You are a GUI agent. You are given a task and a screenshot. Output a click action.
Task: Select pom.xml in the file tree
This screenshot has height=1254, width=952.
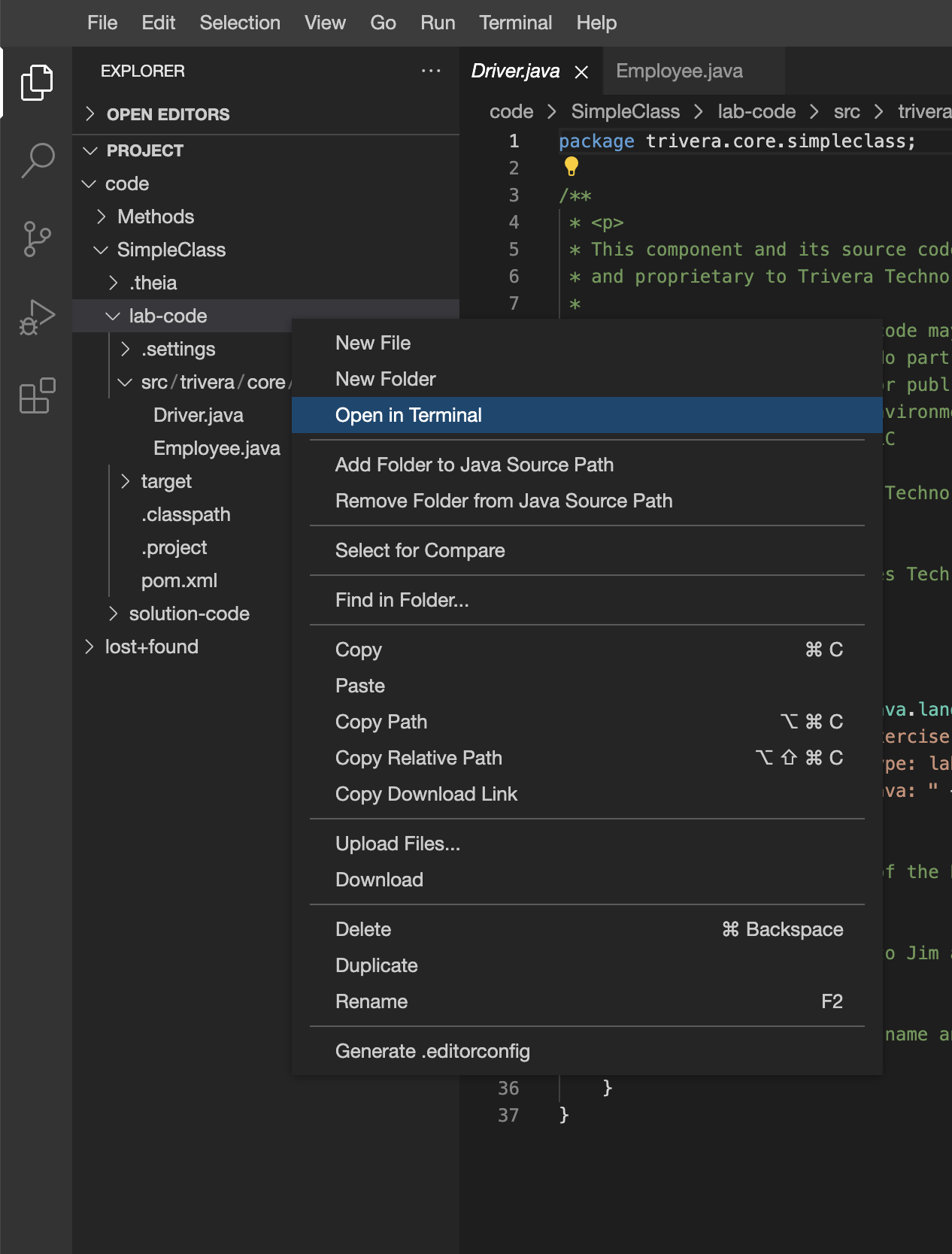[179, 580]
